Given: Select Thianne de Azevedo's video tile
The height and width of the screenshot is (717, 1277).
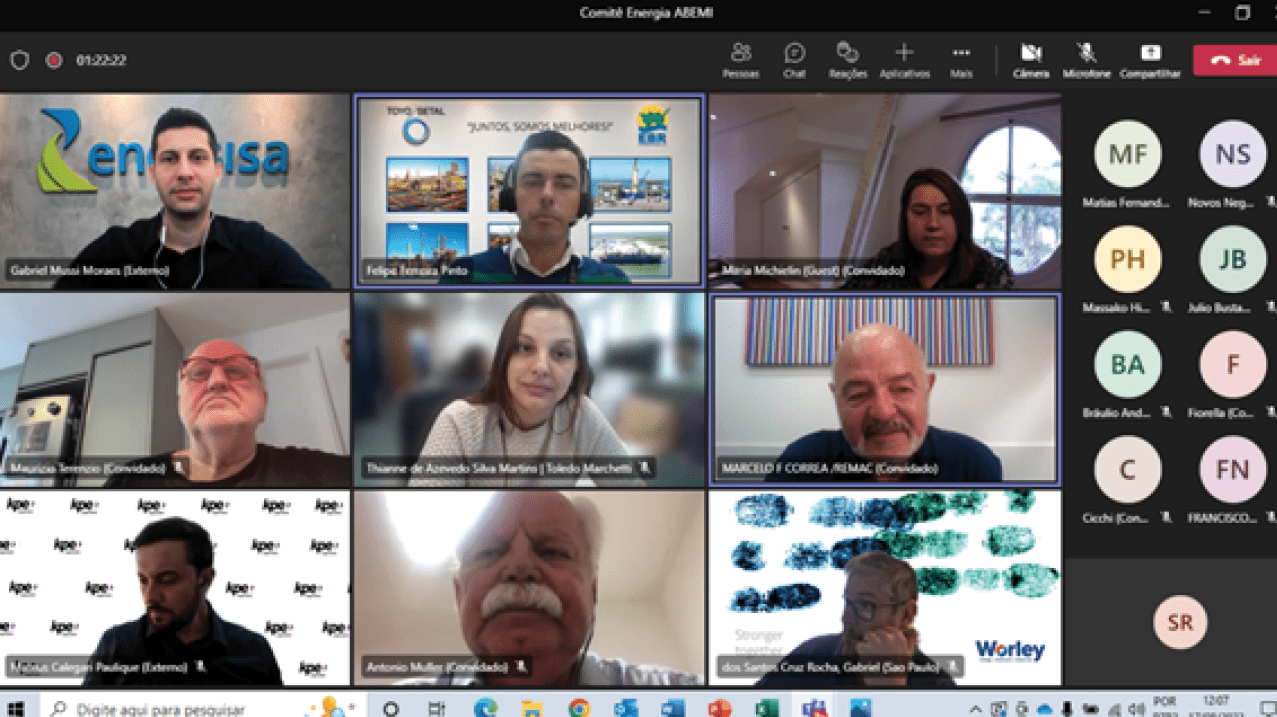Looking at the screenshot, I should pos(529,389).
